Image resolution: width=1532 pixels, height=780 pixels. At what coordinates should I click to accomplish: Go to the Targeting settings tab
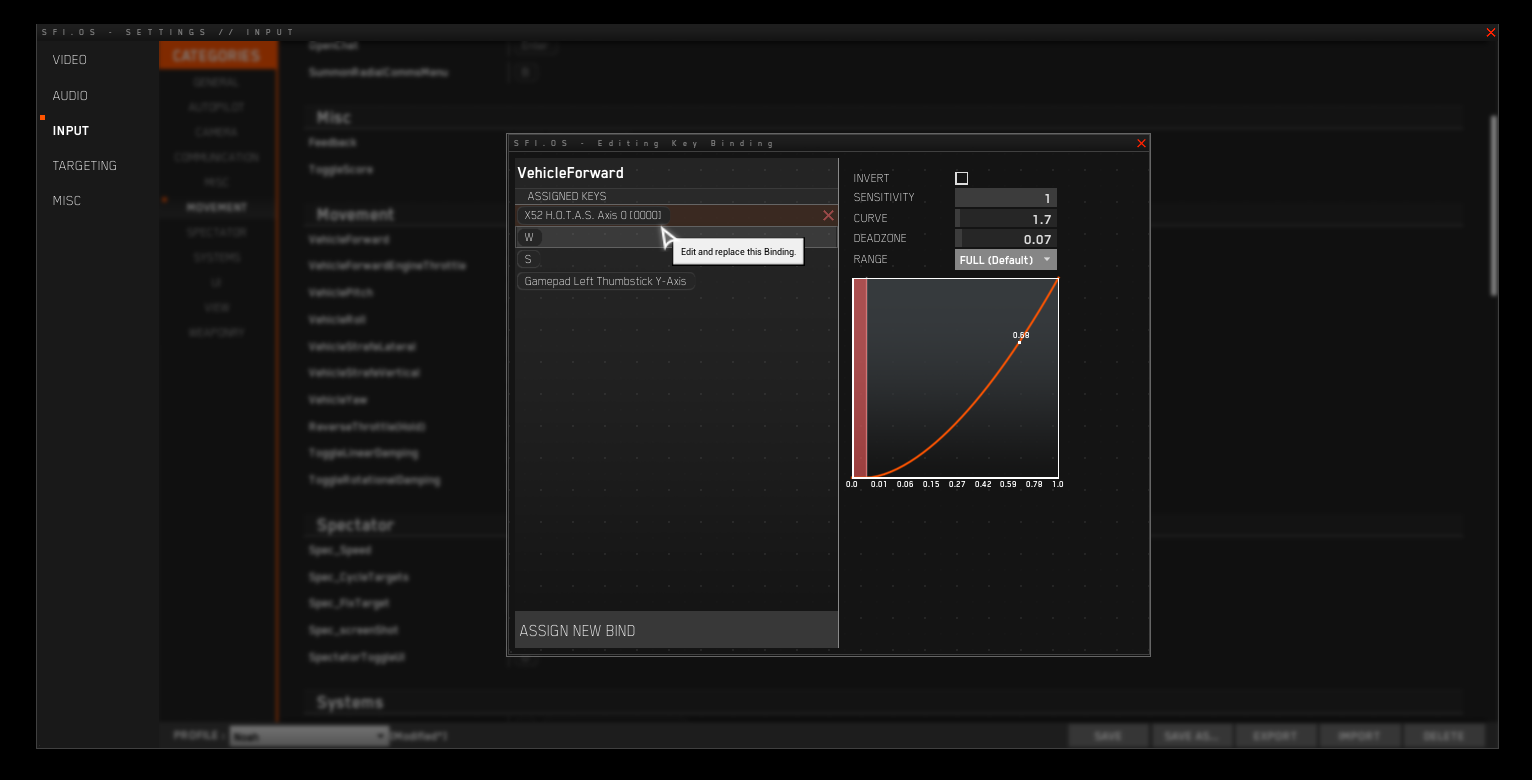pos(85,166)
